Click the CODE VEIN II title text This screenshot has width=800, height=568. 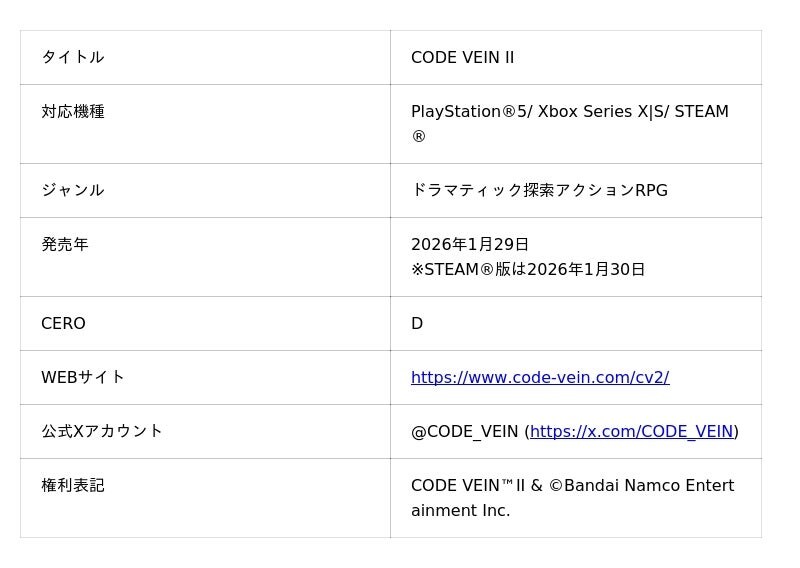coord(462,57)
